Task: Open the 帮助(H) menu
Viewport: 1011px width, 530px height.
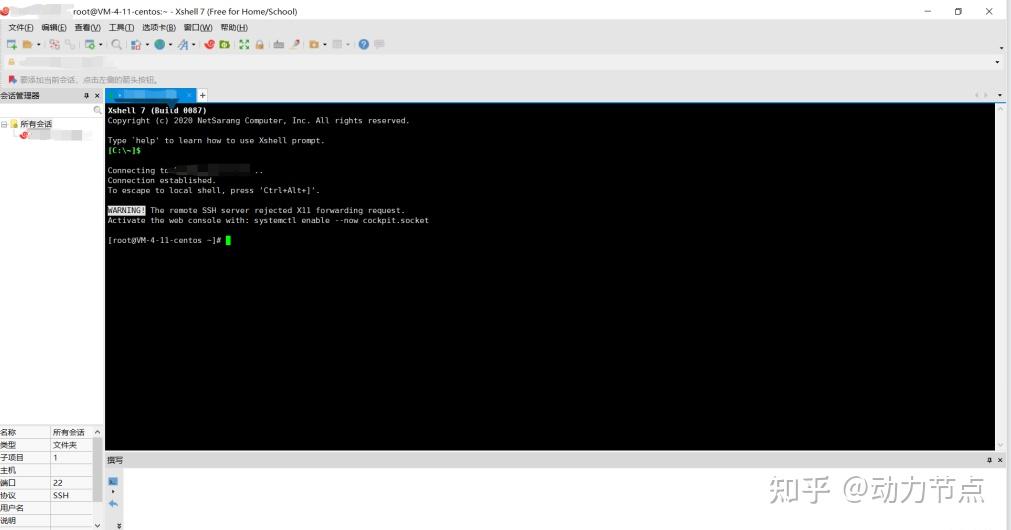Action: [x=234, y=28]
